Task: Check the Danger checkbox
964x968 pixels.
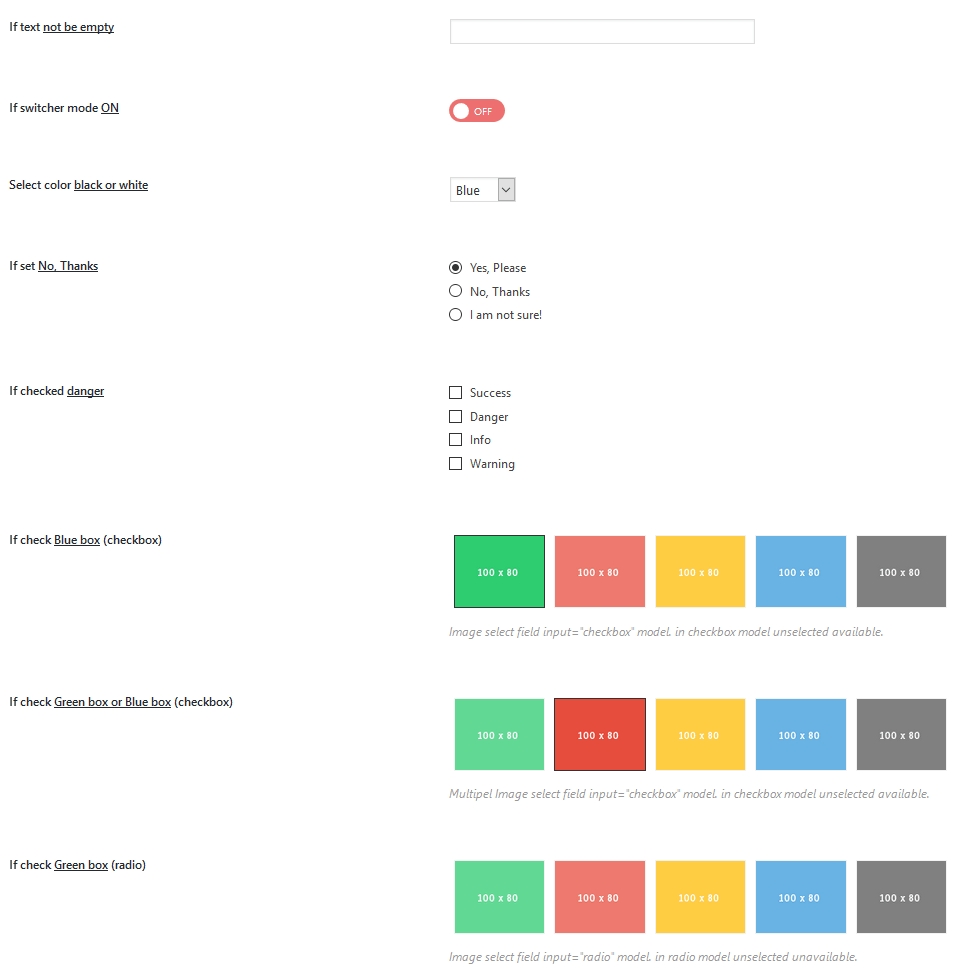Action: pyautogui.click(x=456, y=417)
